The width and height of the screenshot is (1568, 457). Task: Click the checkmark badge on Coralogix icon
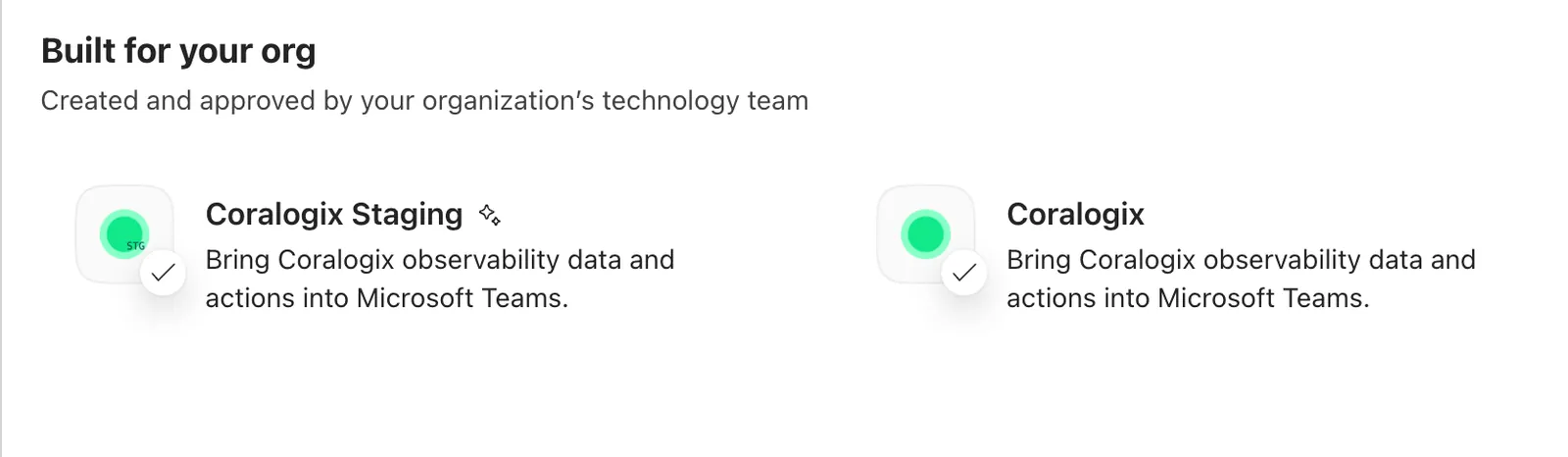pos(964,273)
